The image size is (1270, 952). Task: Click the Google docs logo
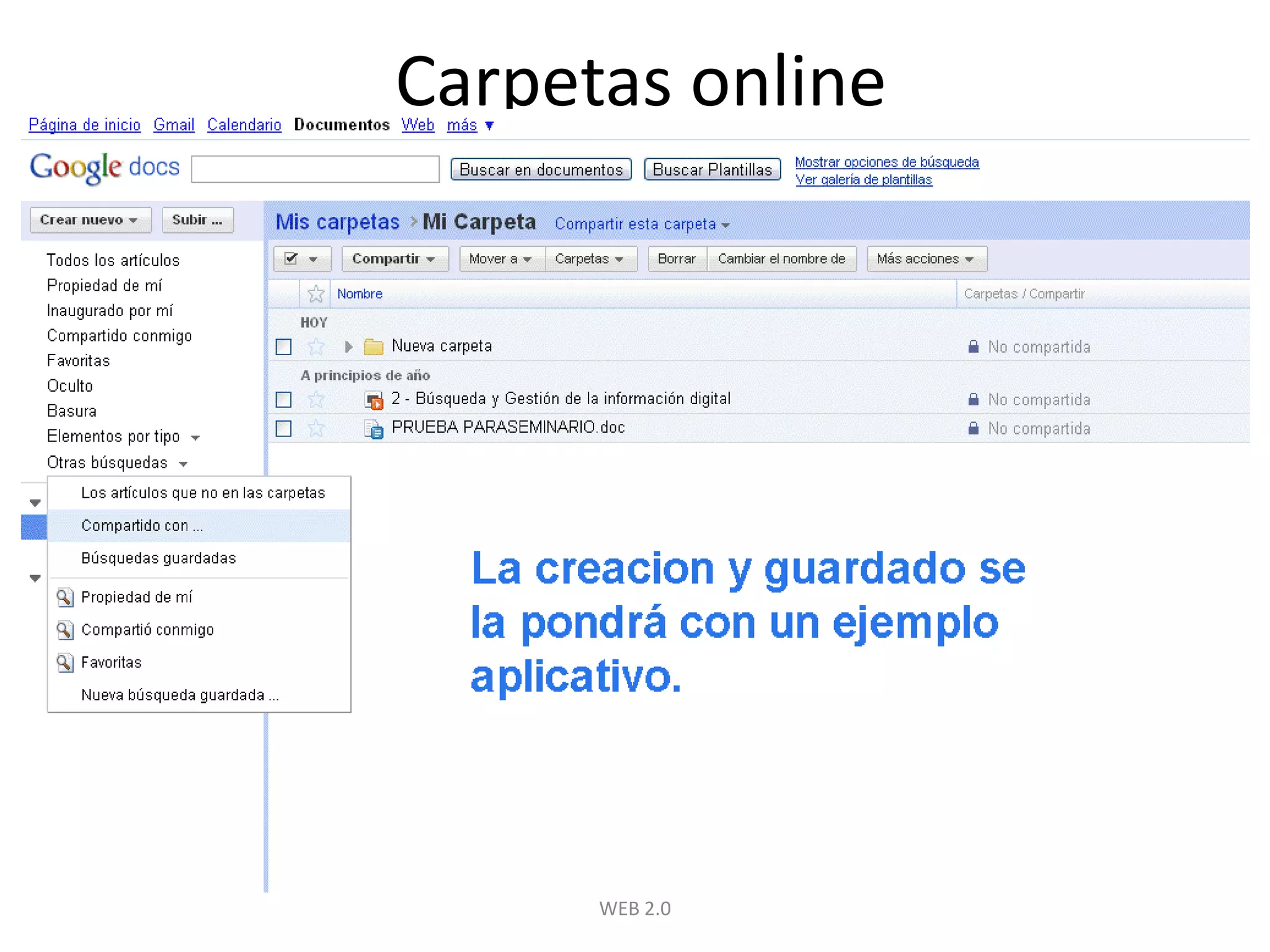coord(105,168)
